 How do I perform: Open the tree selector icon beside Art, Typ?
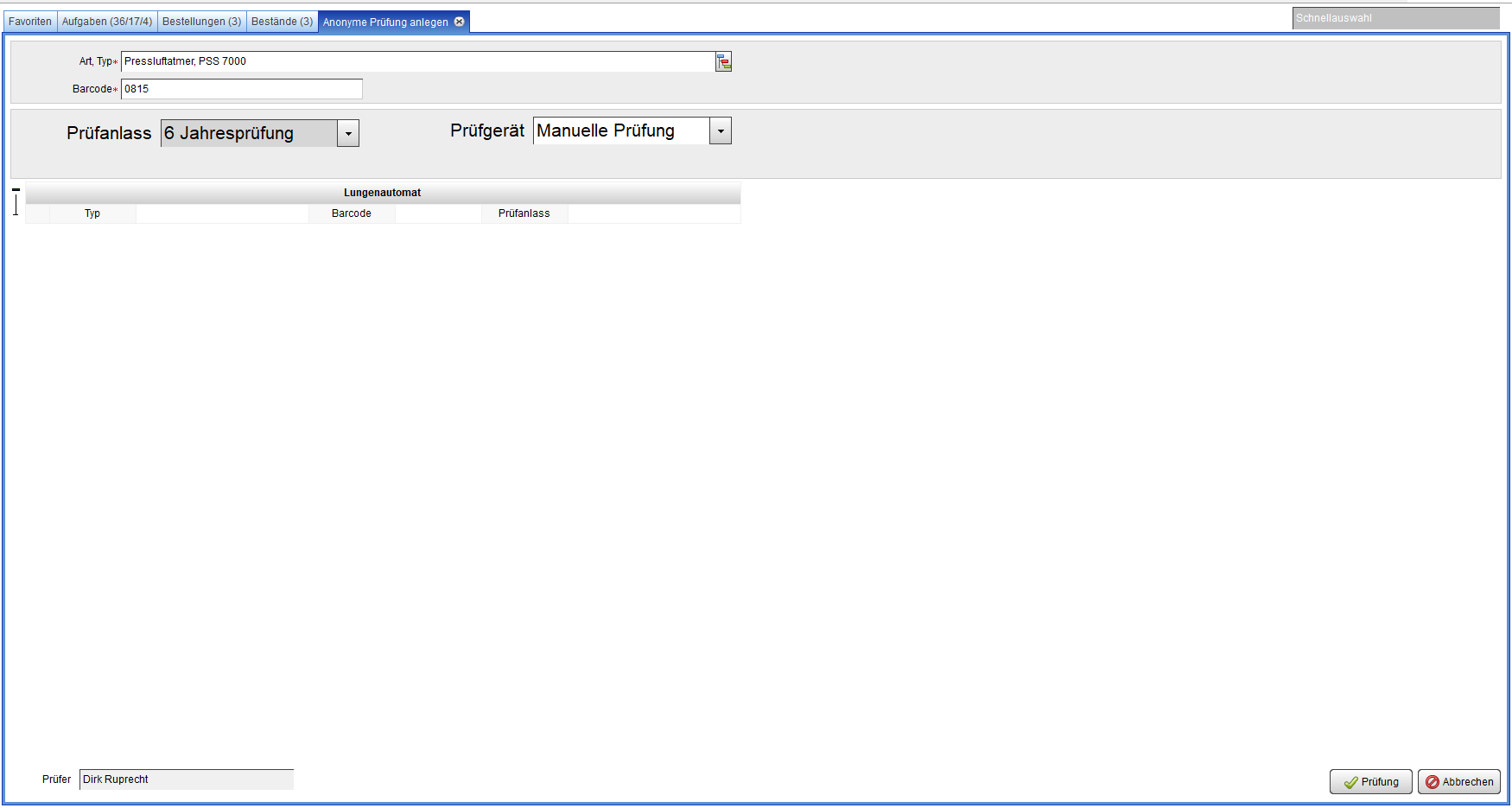point(723,61)
